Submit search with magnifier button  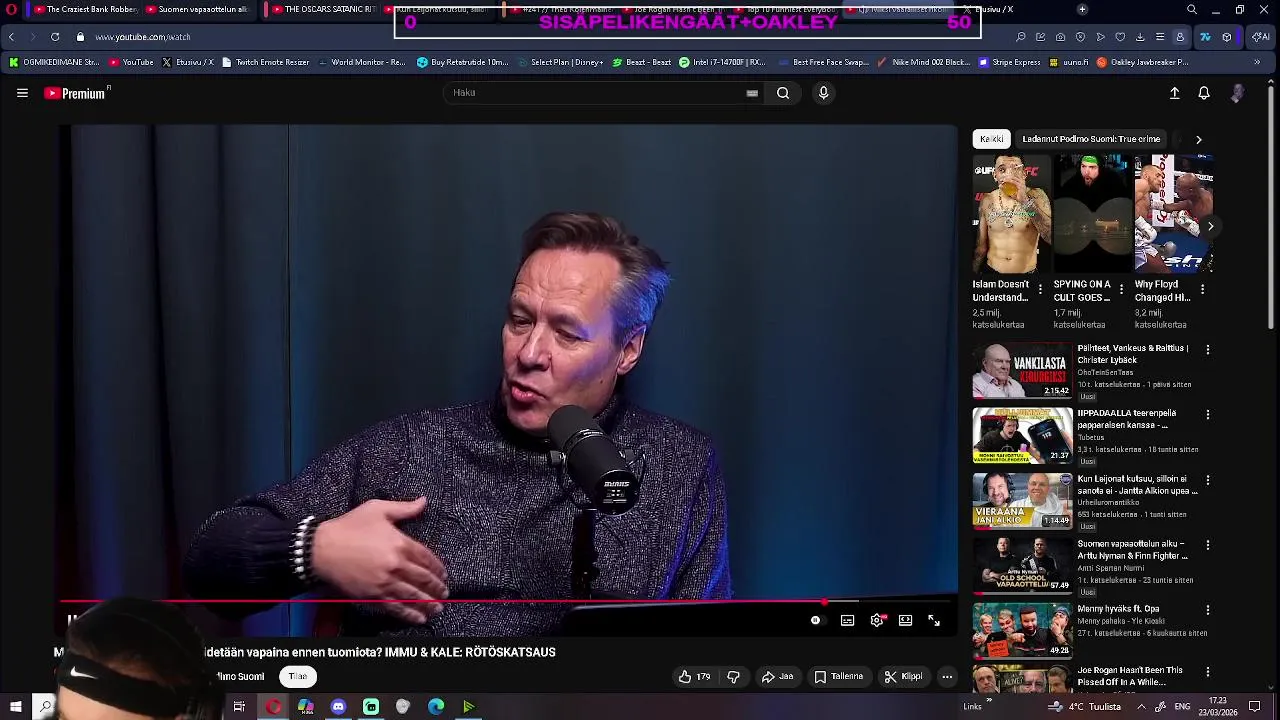point(783,93)
